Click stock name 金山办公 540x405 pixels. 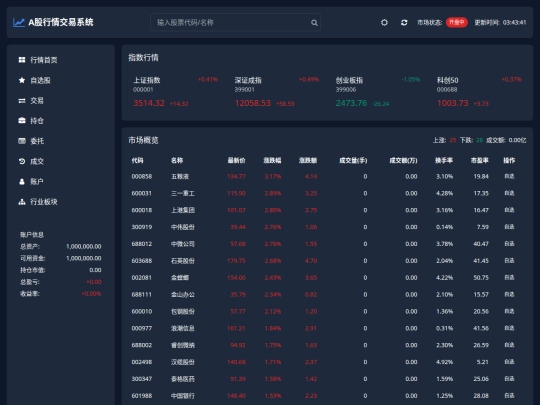[183, 294]
